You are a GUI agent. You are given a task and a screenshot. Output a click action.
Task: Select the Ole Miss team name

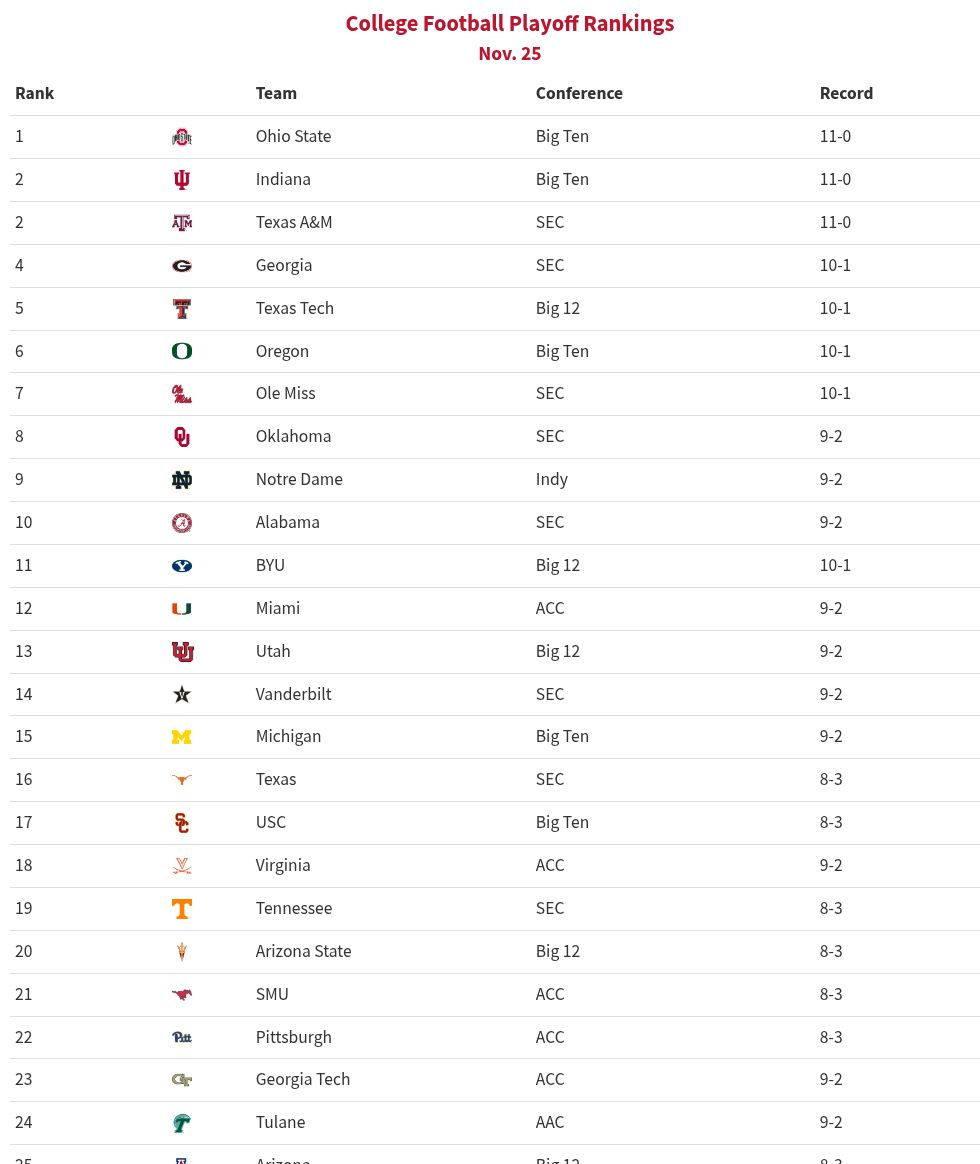tap(285, 393)
